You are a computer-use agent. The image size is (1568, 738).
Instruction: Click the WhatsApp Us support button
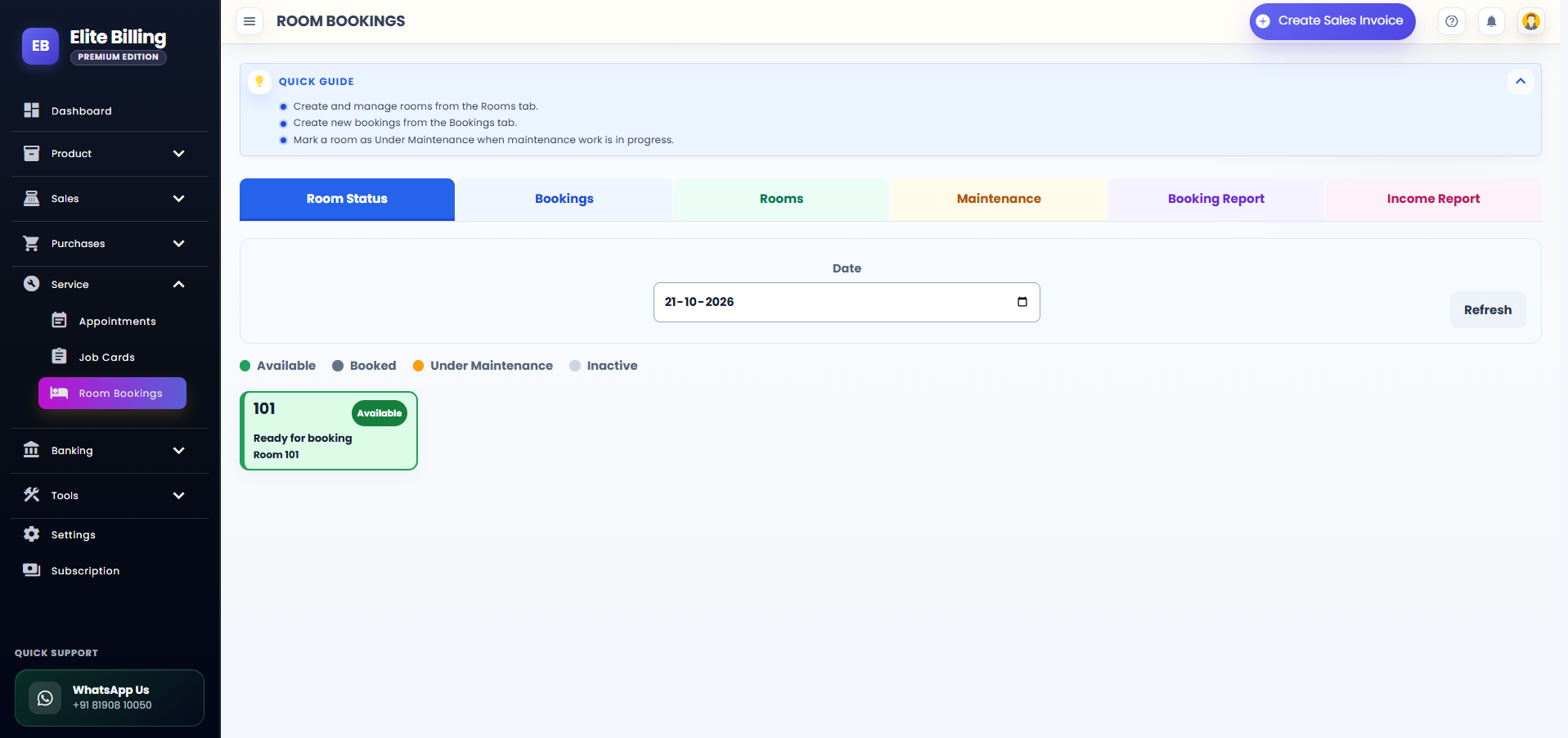109,698
